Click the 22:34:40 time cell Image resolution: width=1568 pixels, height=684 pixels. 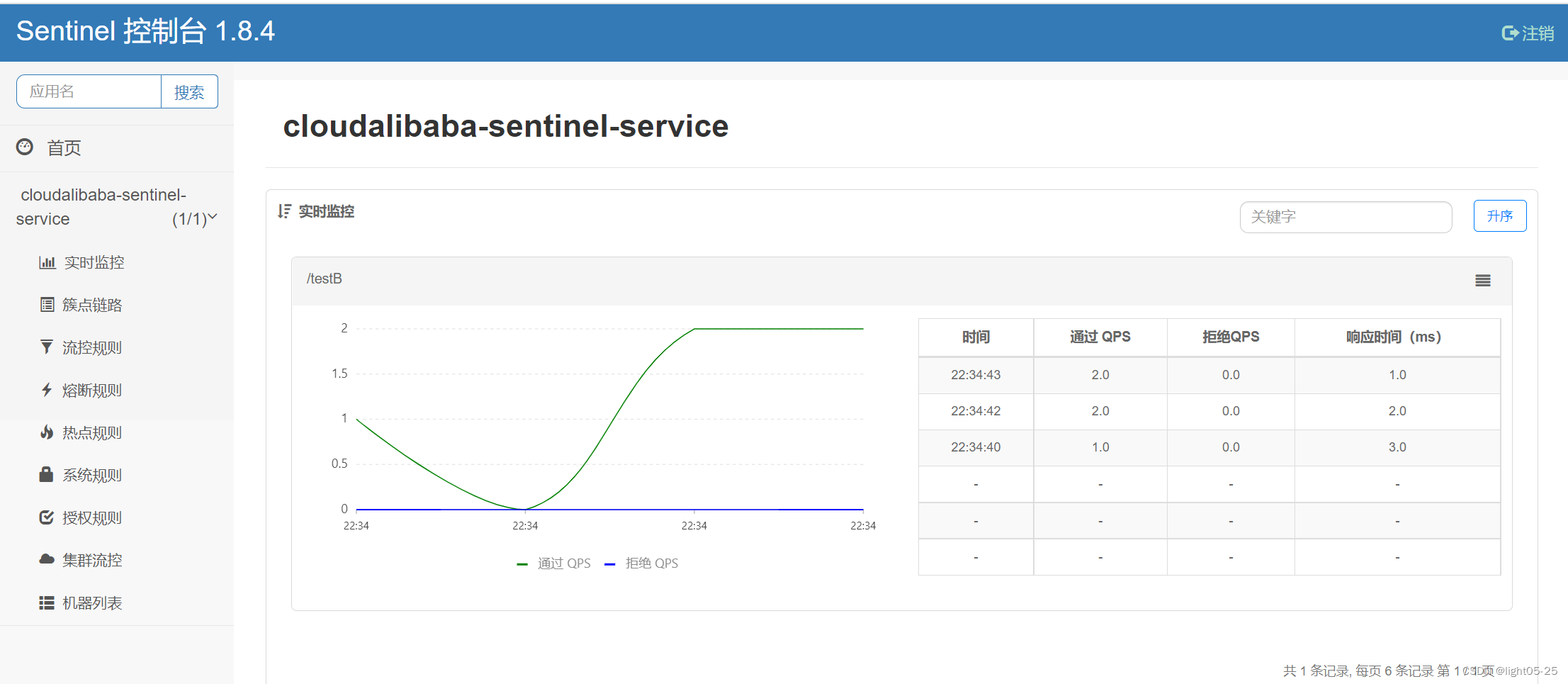click(x=976, y=447)
